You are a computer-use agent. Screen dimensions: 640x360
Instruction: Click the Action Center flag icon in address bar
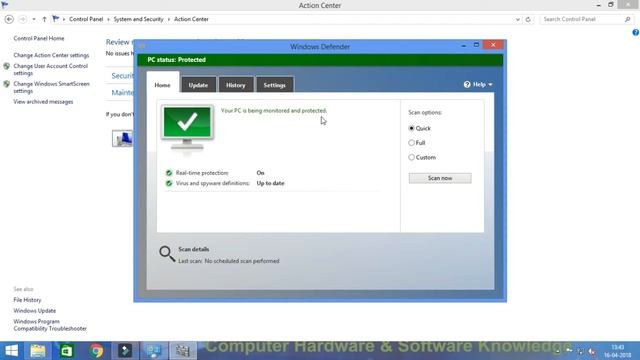click(56, 19)
